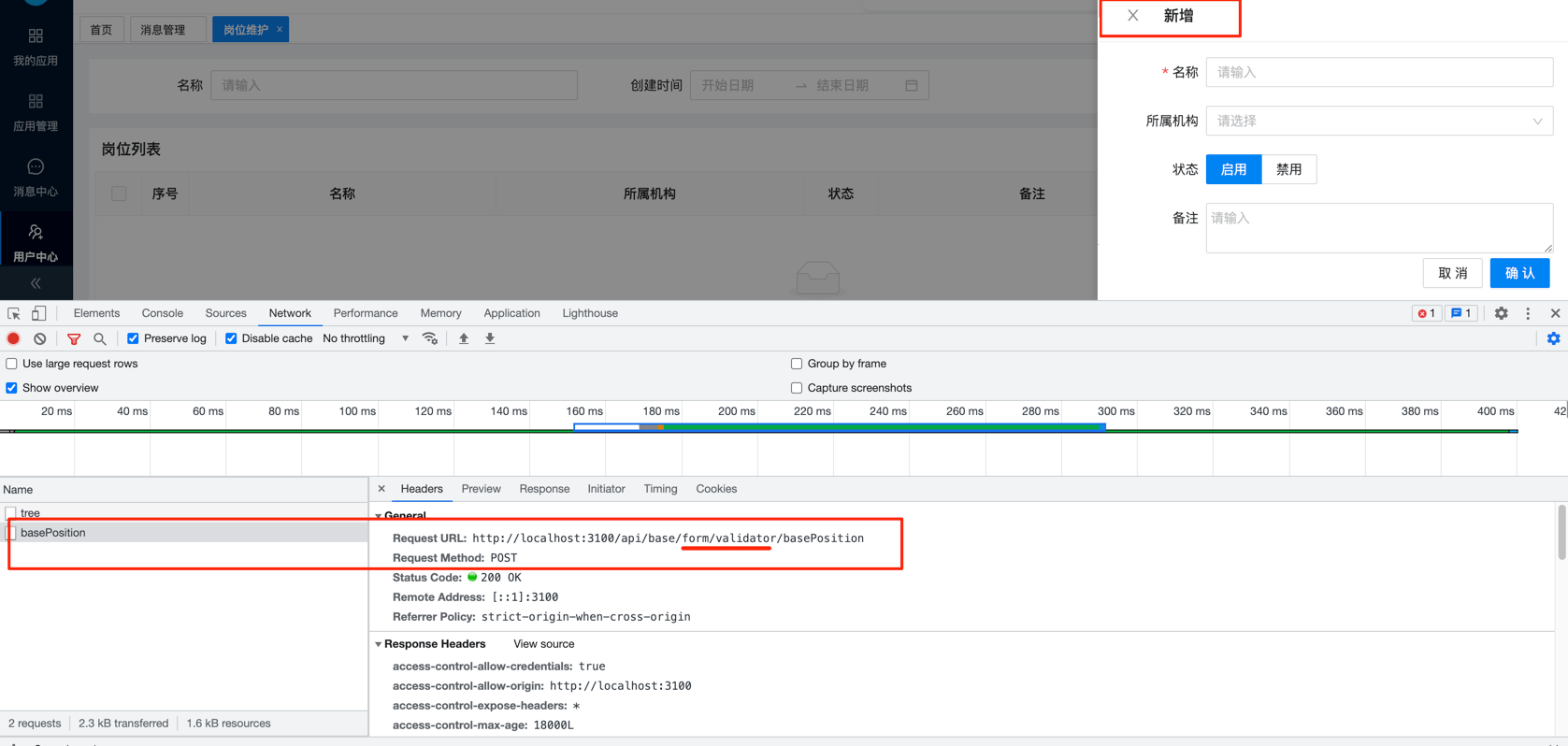Switch to the Console tab

[162, 313]
